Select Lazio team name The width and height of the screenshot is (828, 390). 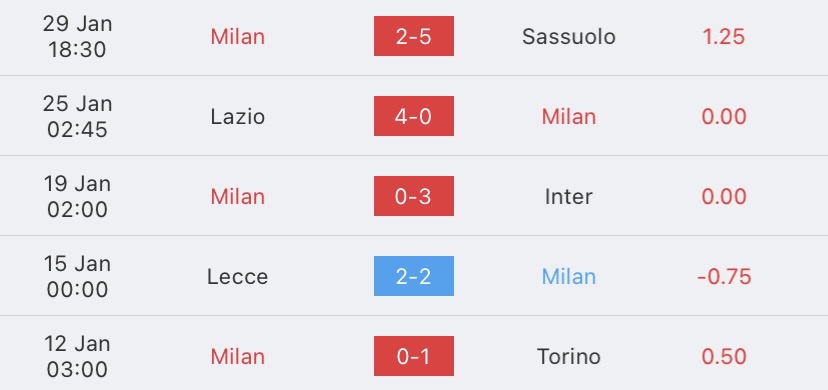click(238, 117)
